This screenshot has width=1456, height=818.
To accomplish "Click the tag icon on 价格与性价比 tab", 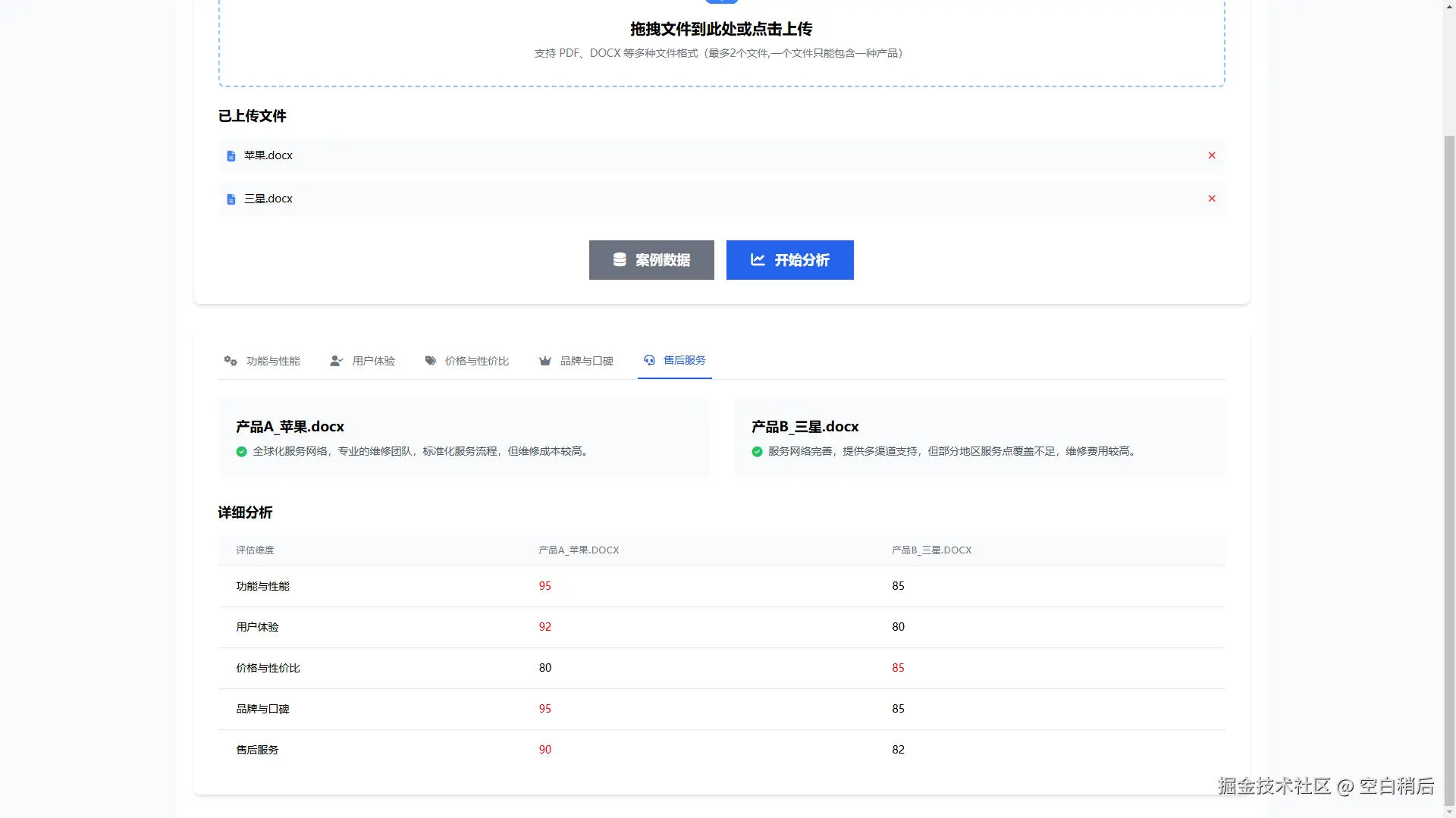I will 430,361.
